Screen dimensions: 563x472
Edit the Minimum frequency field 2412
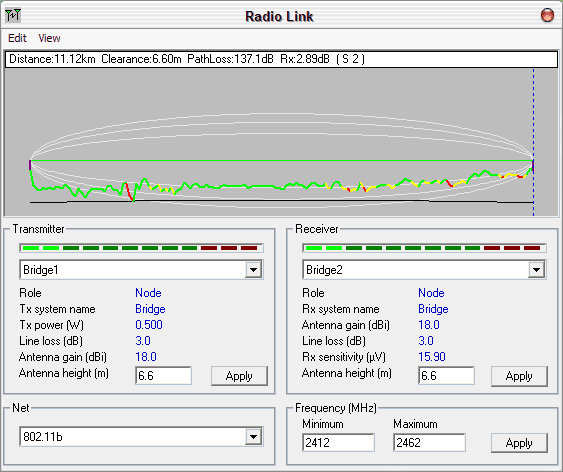coord(338,443)
